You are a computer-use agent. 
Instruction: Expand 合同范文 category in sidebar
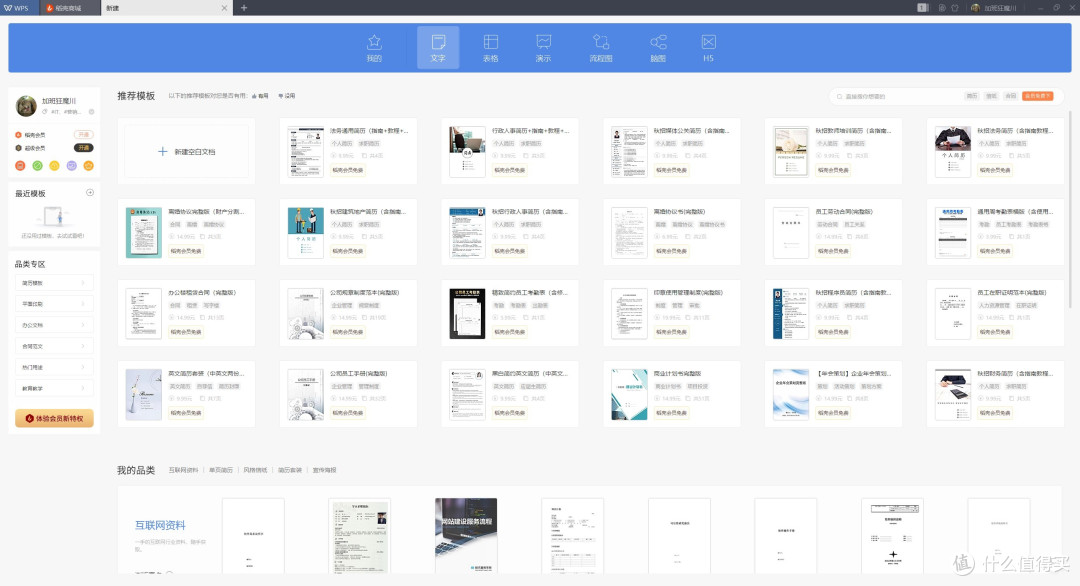[54, 346]
